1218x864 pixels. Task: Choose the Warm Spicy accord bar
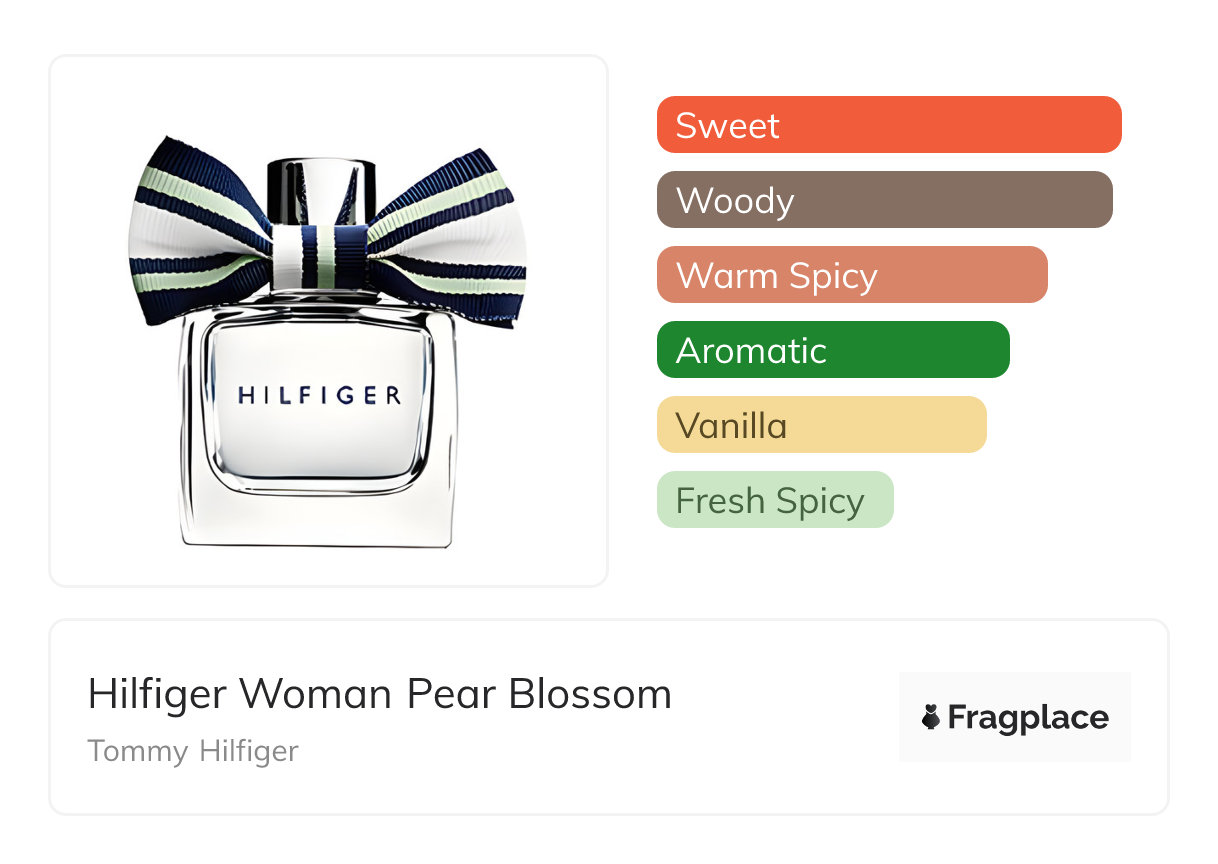pyautogui.click(x=852, y=275)
